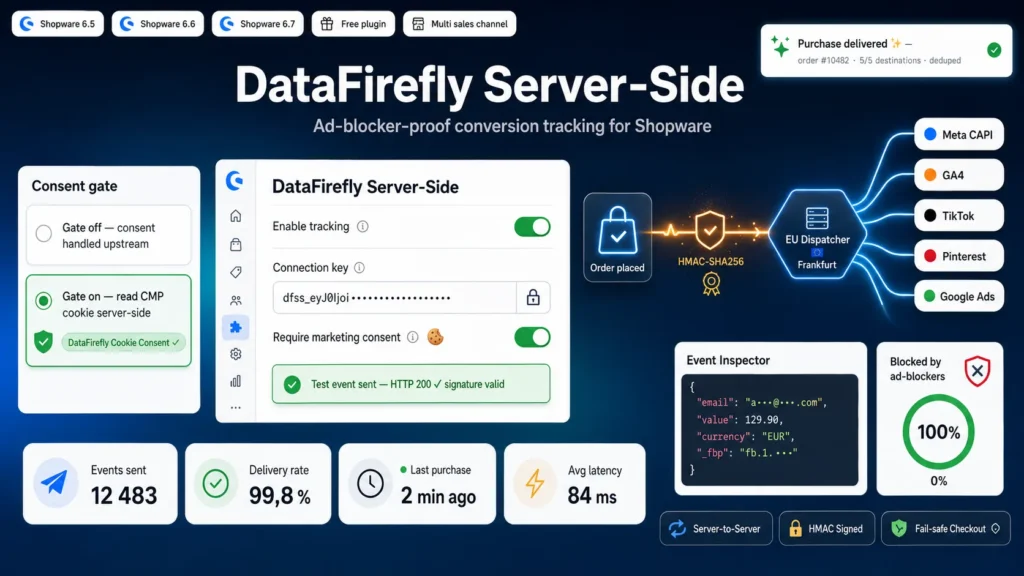The width and height of the screenshot is (1024, 576).
Task: Expand the sidebar more options ellipsis
Action: (x=236, y=408)
